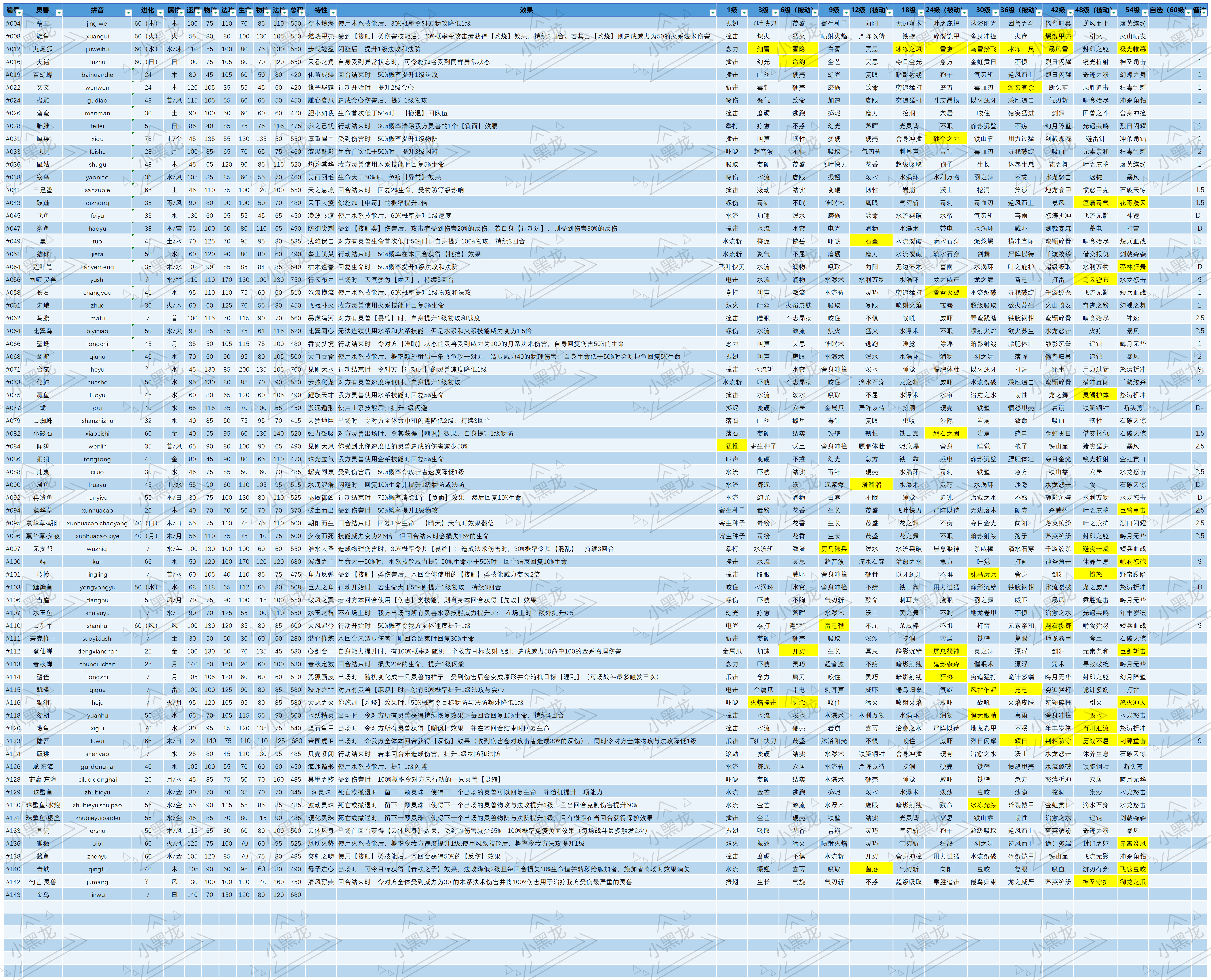Select the yellow 猛推 cell in 闻獜 row
This screenshot has width=1211, height=980.
pyautogui.click(x=732, y=446)
